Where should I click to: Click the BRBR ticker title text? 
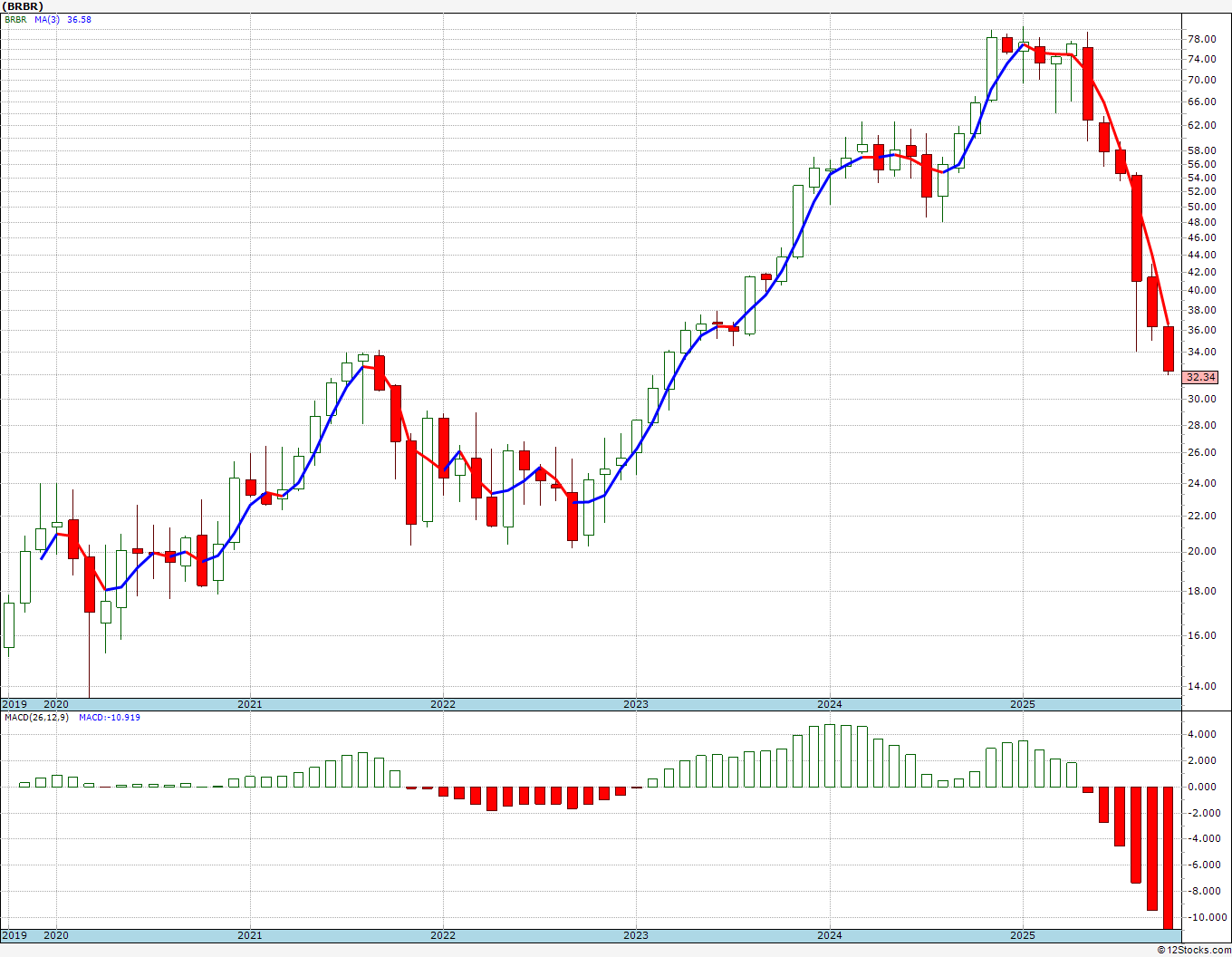[x=22, y=6]
